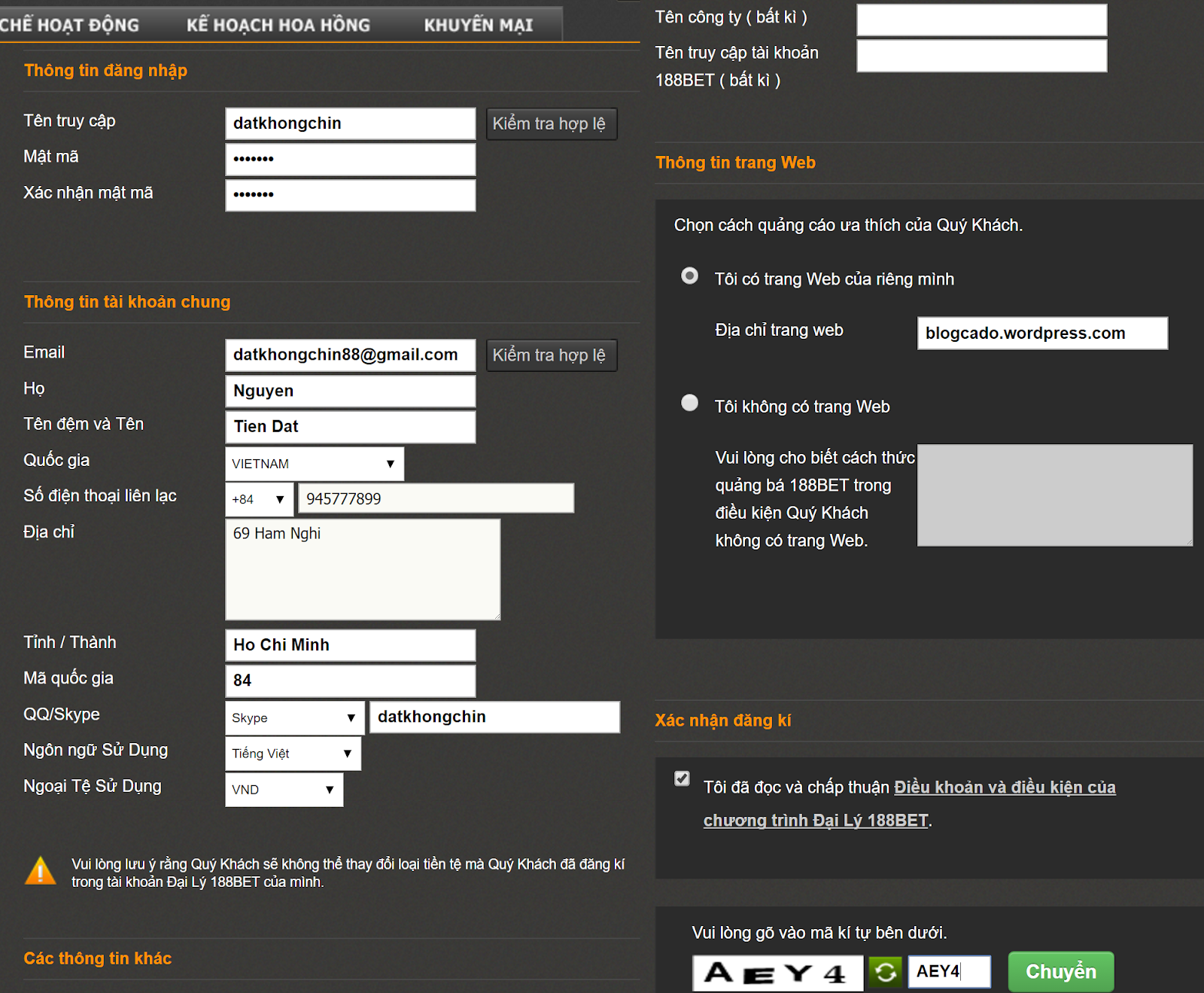The height and width of the screenshot is (993, 1204).
Task: Click the 'Xác nhận đăng kí' heading
Action: (x=723, y=720)
